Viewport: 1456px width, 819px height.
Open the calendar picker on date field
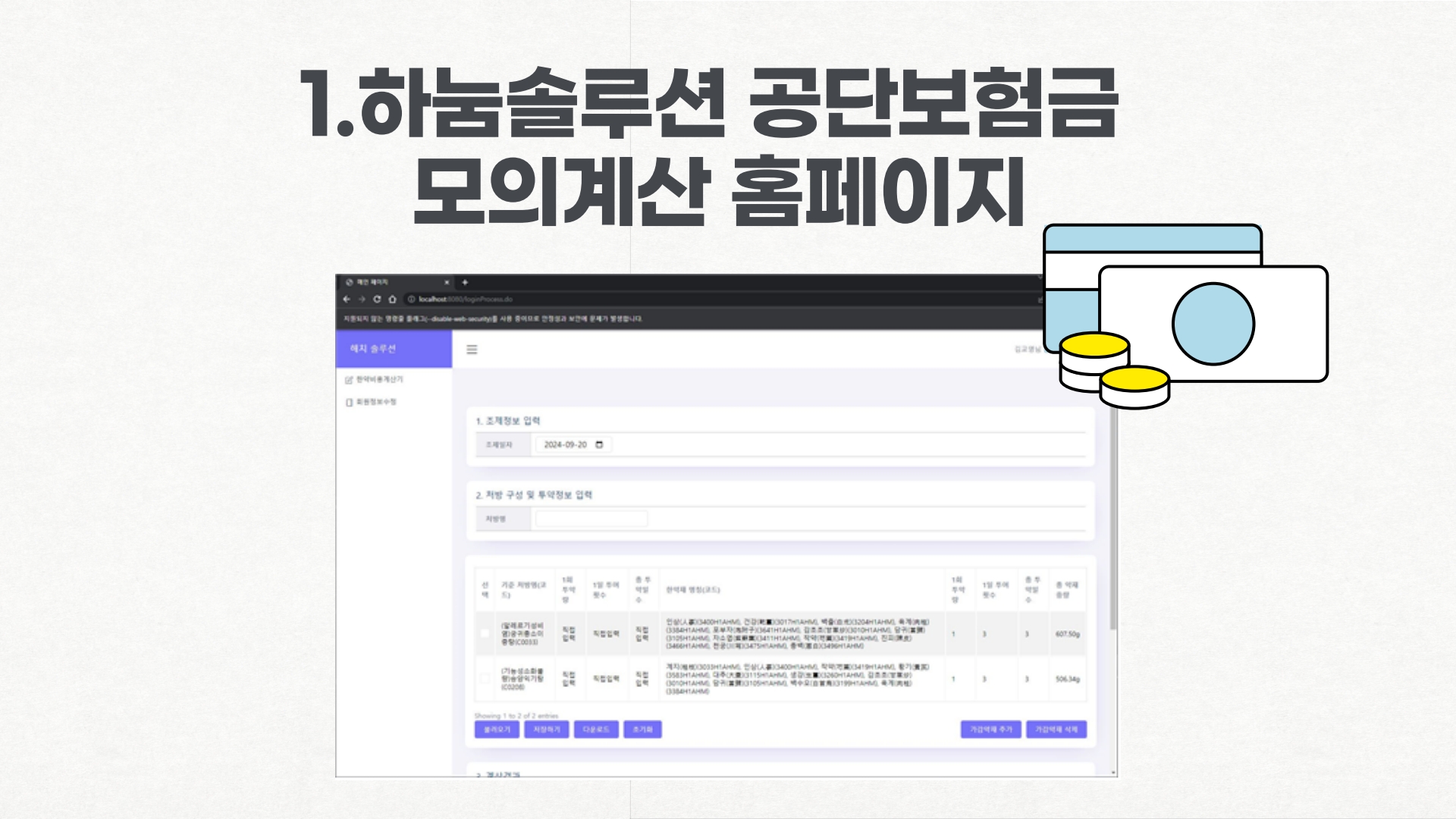(599, 444)
